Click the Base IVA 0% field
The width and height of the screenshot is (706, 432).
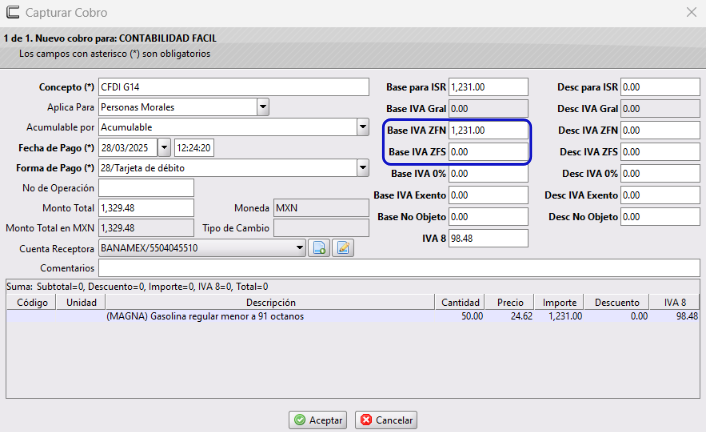tap(488, 173)
